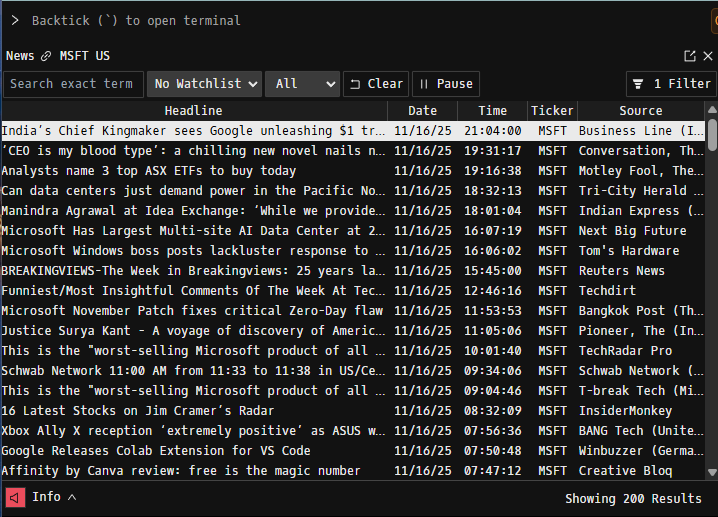Open Microsoft November Patch fixes headline
The width and height of the screenshot is (718, 517).
(192, 311)
